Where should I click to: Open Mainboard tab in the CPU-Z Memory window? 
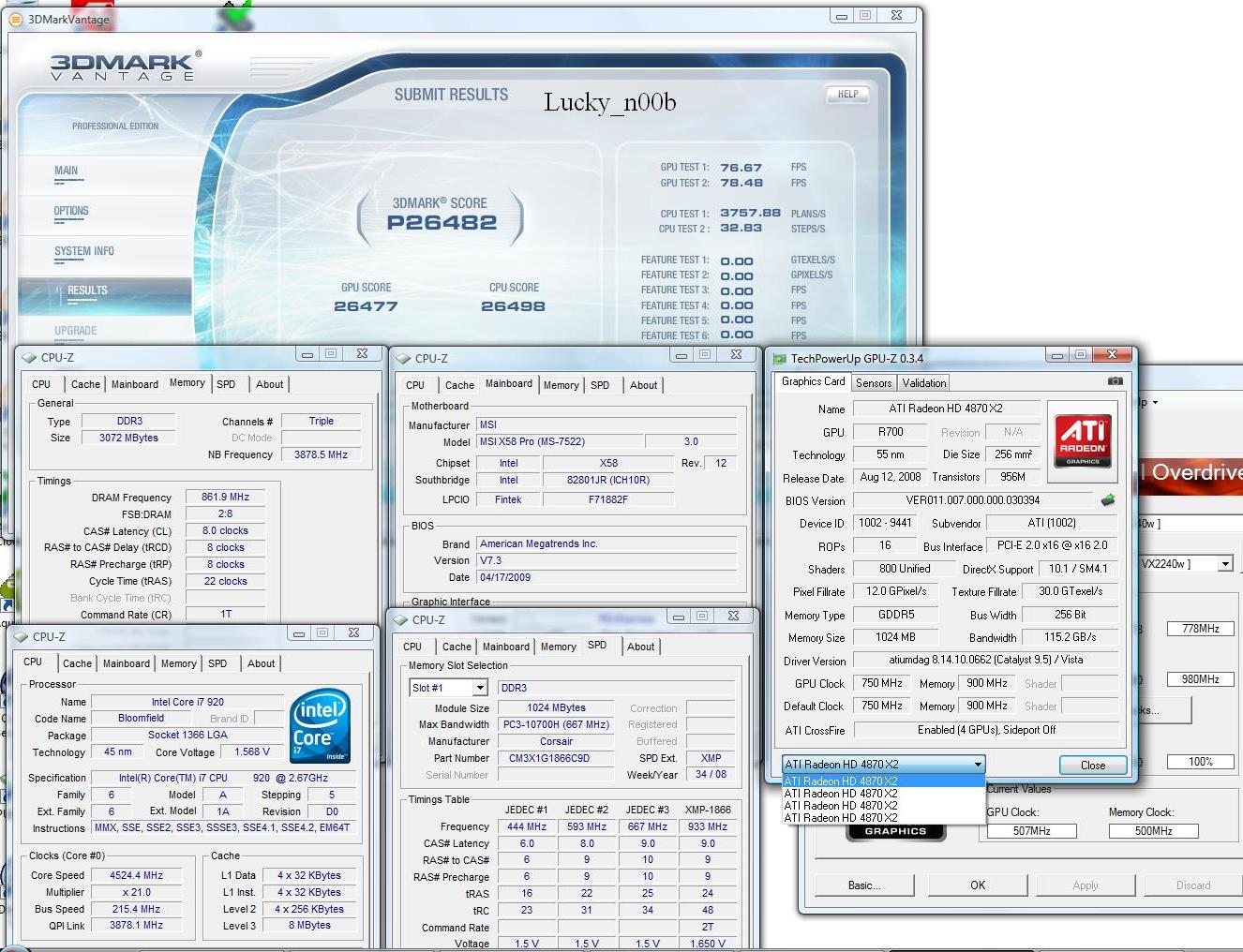(135, 384)
